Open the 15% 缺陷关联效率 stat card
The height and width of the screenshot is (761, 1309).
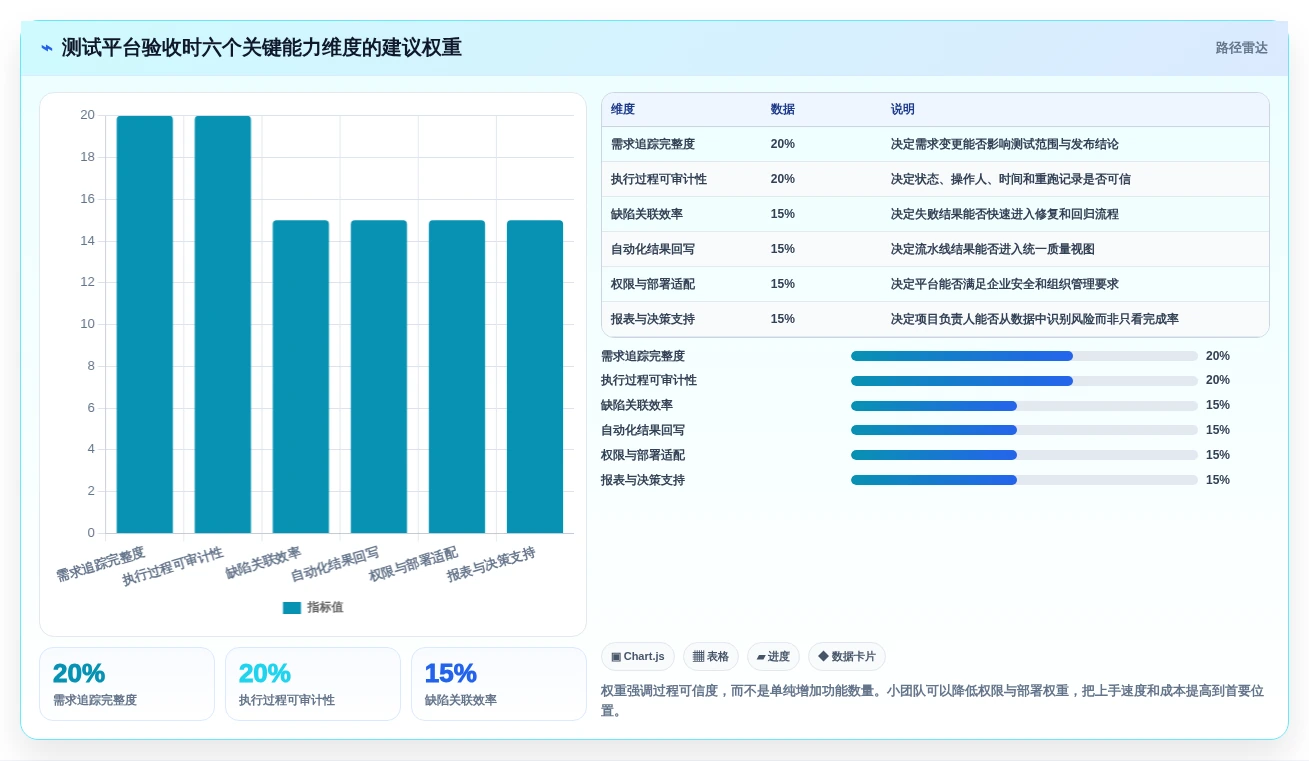coord(499,684)
